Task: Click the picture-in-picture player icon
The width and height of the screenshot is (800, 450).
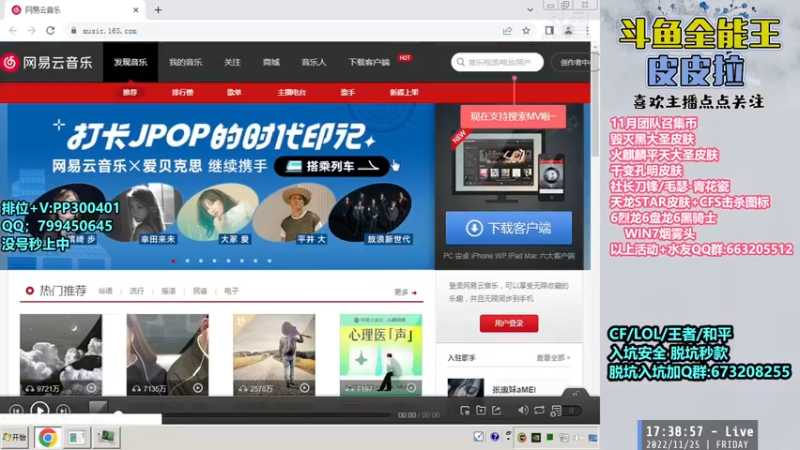Action: pos(465,410)
